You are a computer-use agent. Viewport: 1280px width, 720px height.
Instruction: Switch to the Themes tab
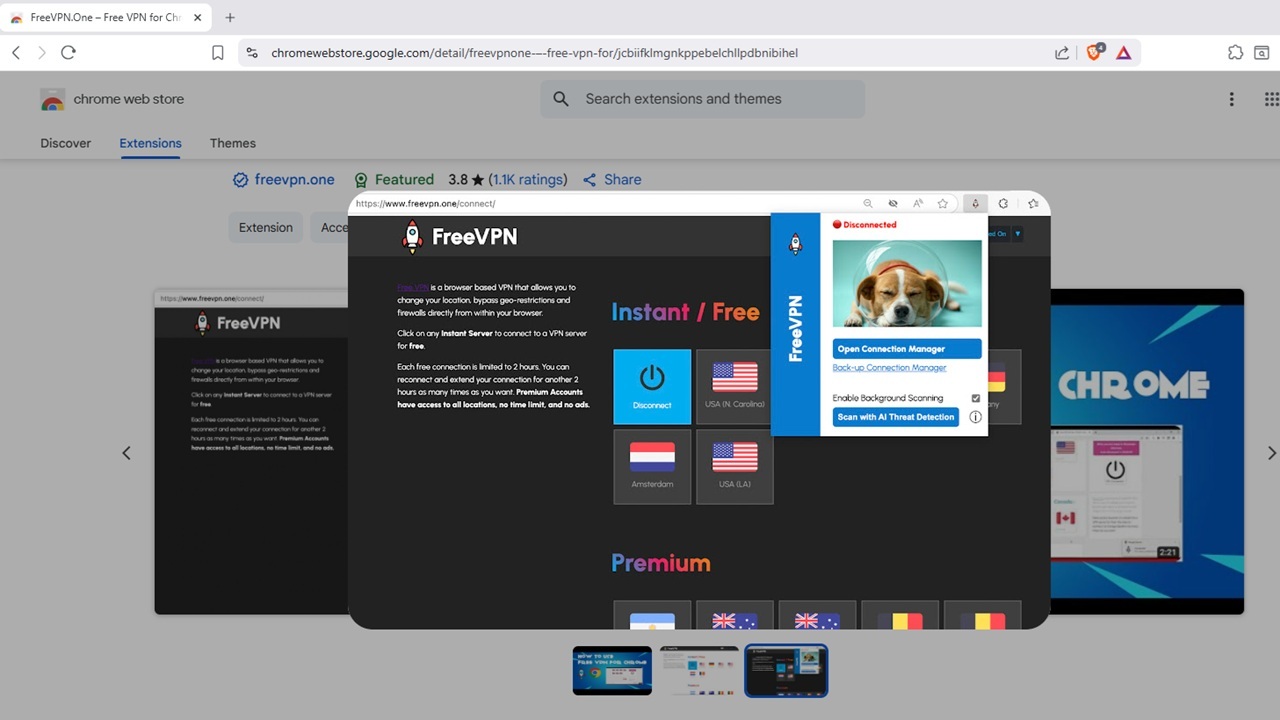pos(232,143)
